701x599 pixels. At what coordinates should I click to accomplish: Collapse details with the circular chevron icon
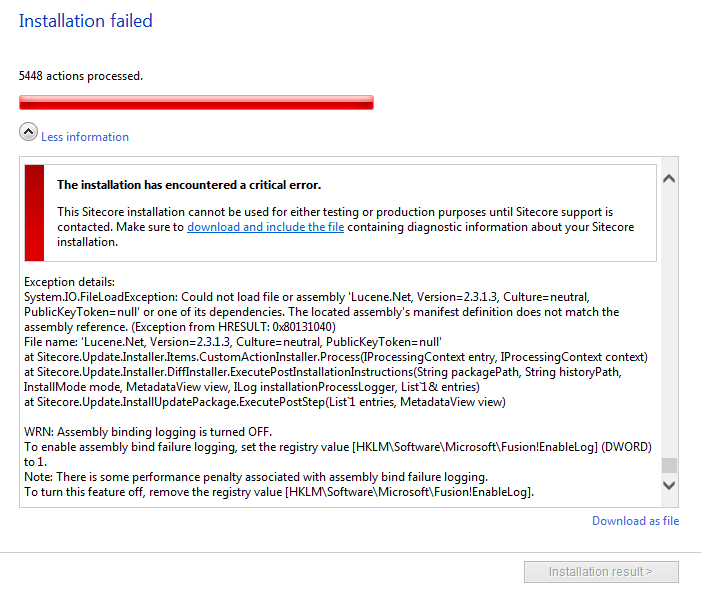coord(28,132)
